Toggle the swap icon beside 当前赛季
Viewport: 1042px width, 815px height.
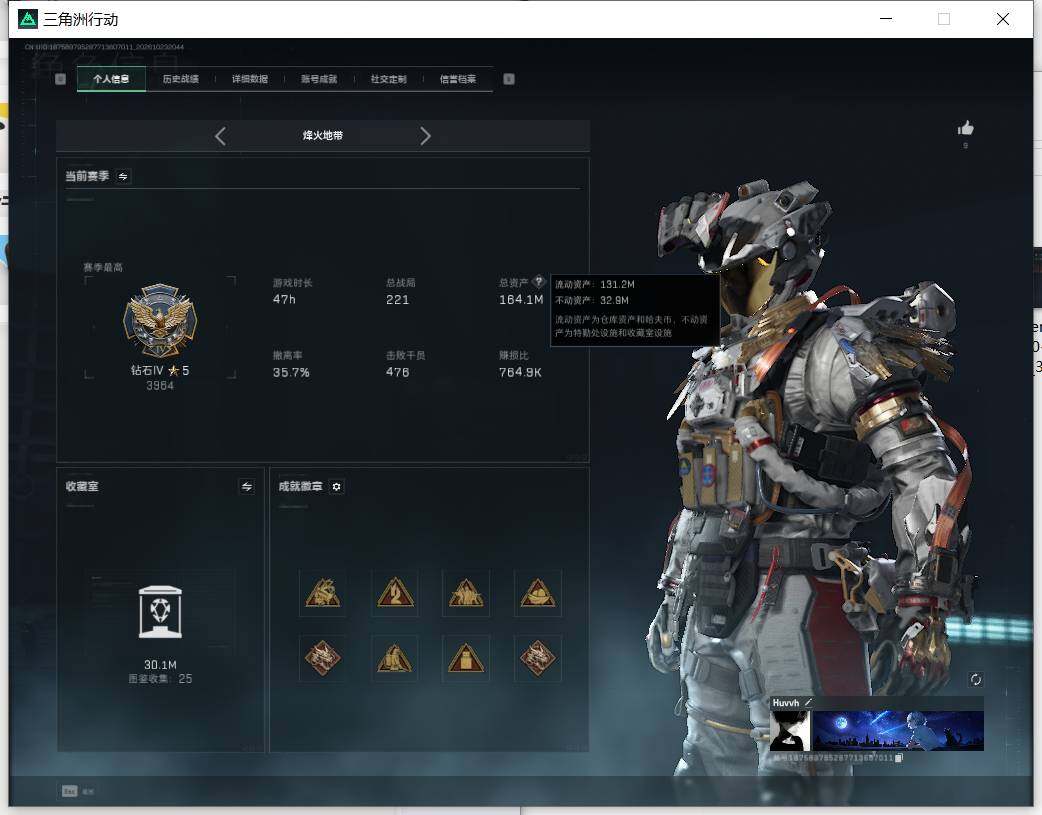(x=123, y=176)
